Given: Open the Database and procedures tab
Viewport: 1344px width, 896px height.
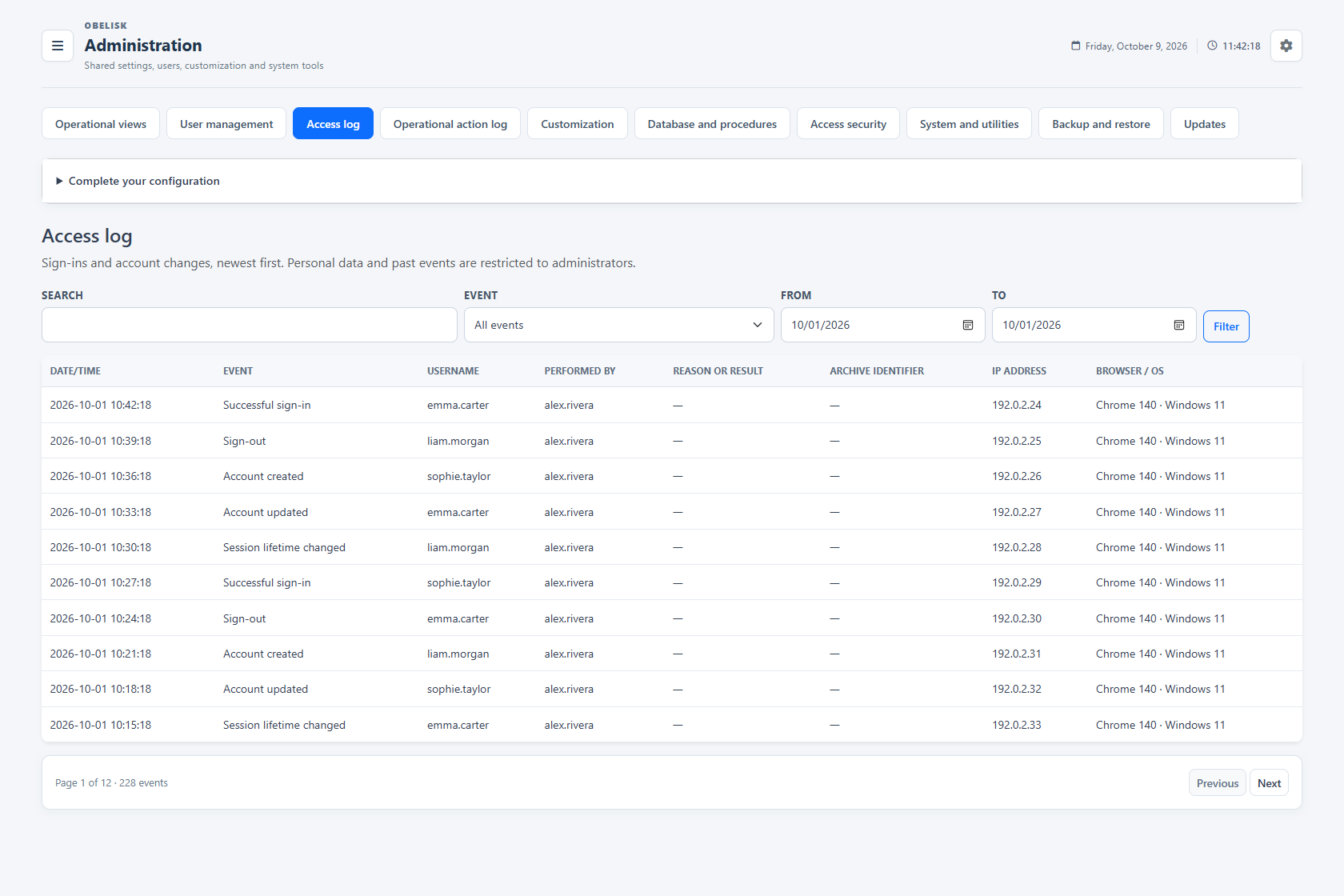Looking at the screenshot, I should [x=712, y=124].
